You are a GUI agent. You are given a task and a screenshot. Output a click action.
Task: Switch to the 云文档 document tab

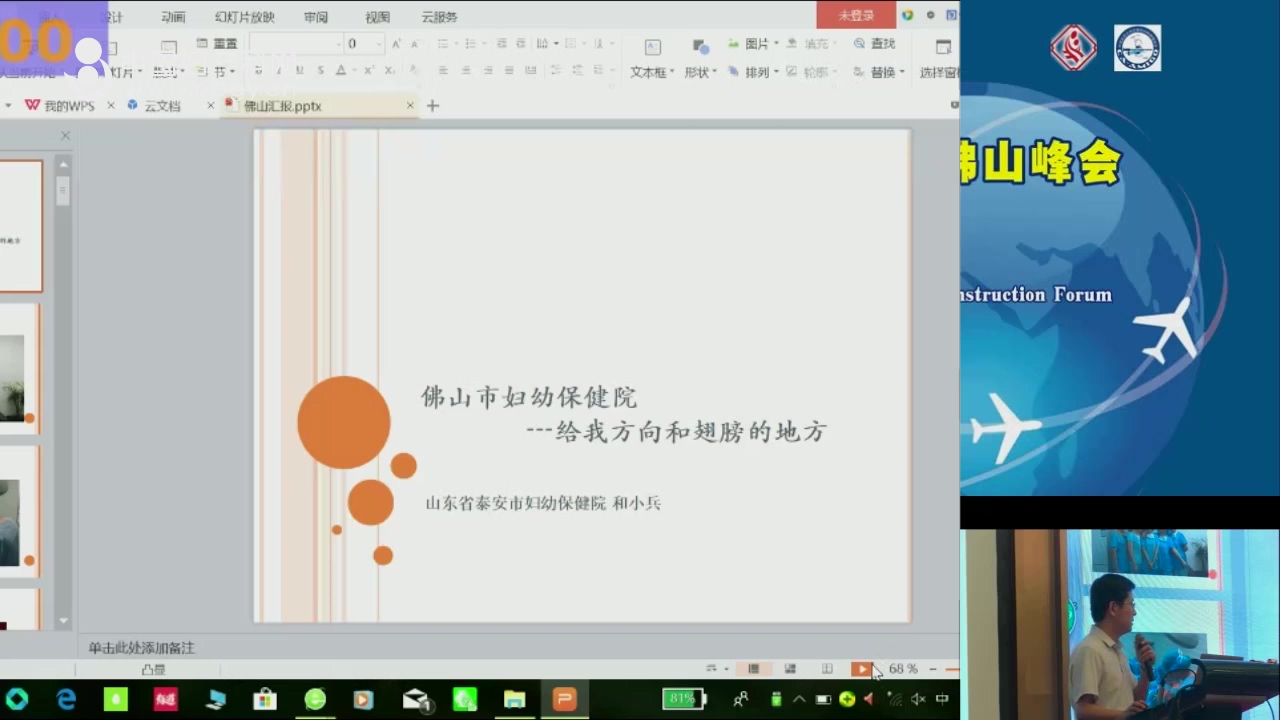162,106
